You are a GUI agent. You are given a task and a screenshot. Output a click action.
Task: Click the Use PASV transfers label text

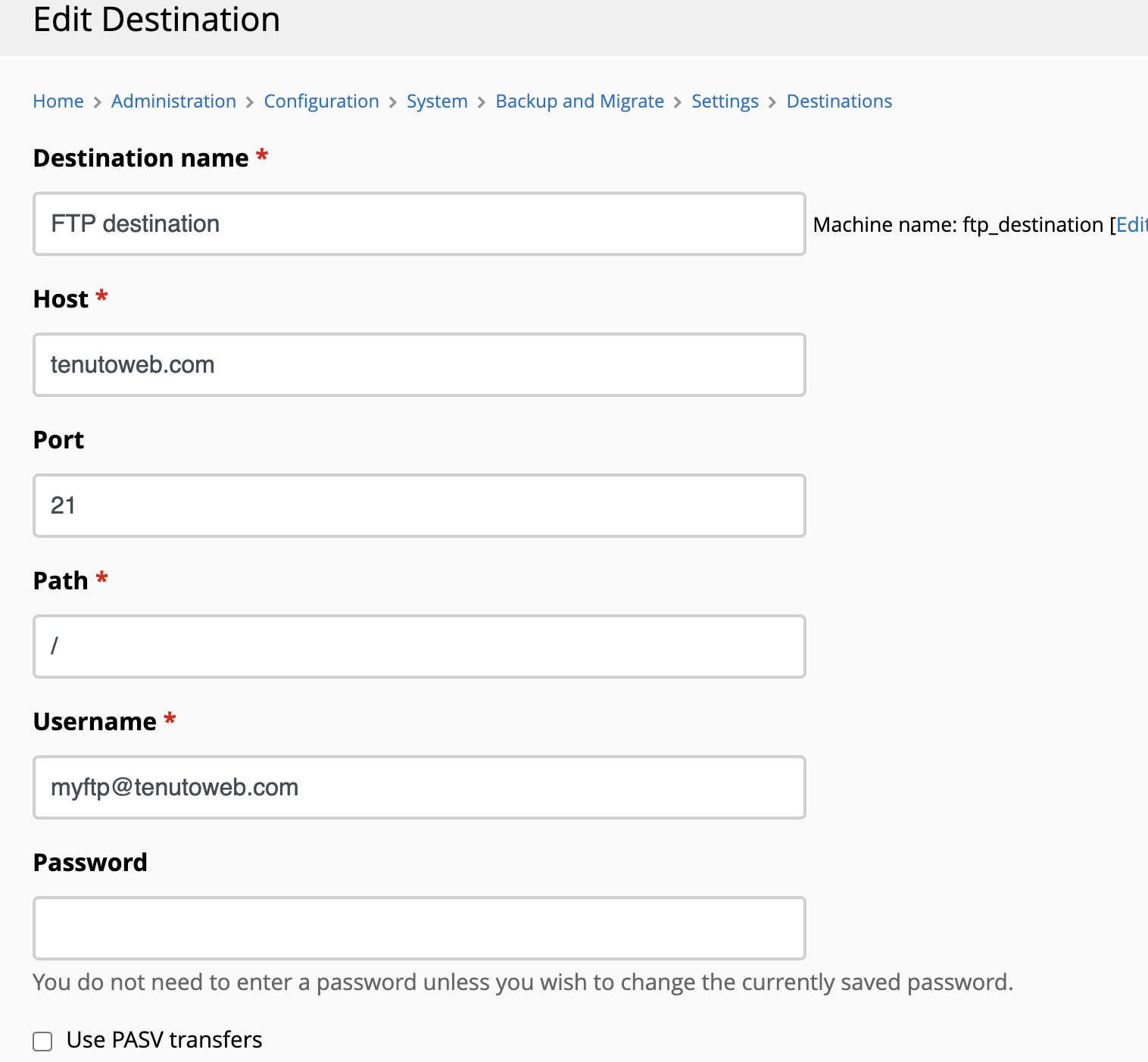[x=164, y=1039]
